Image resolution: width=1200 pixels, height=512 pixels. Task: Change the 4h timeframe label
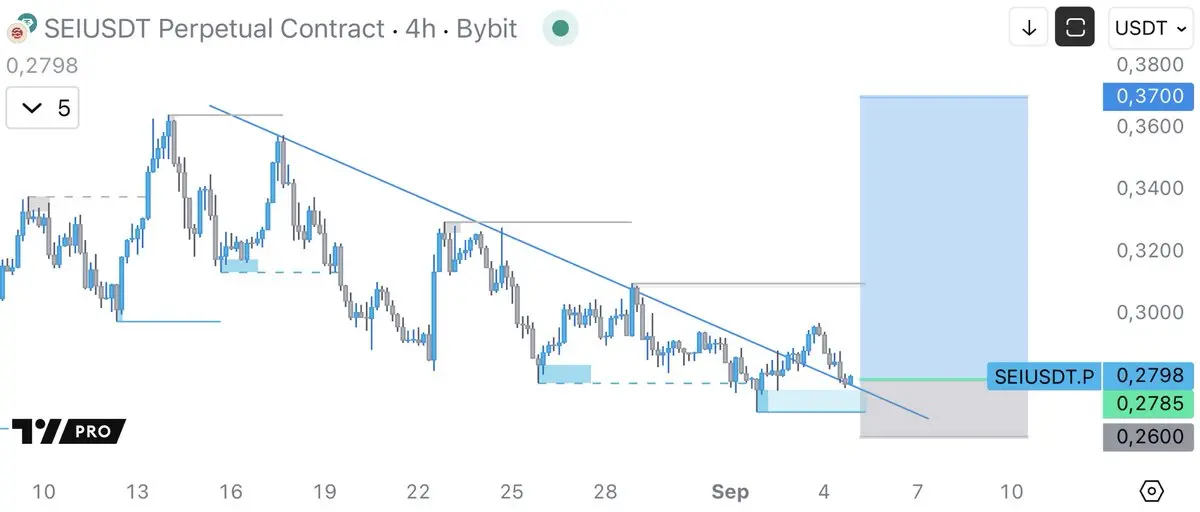point(421,28)
